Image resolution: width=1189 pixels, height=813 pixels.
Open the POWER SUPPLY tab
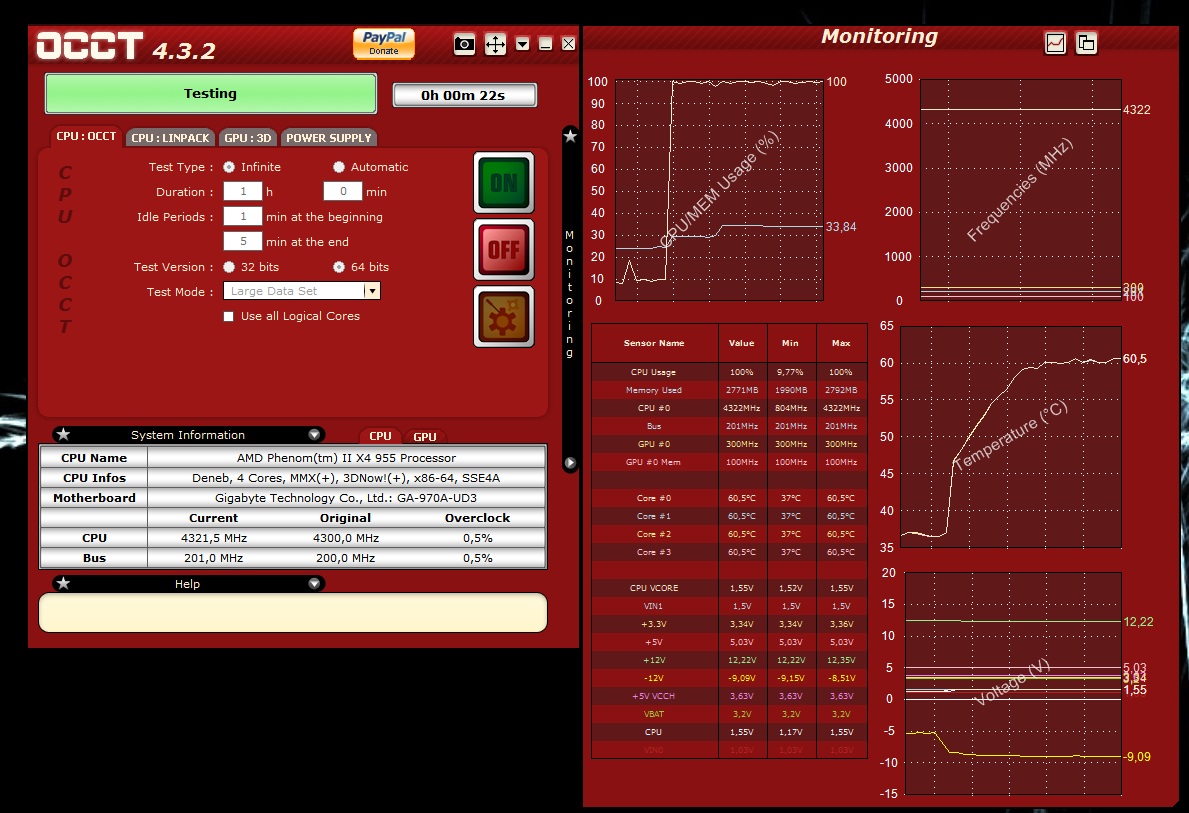[x=328, y=138]
